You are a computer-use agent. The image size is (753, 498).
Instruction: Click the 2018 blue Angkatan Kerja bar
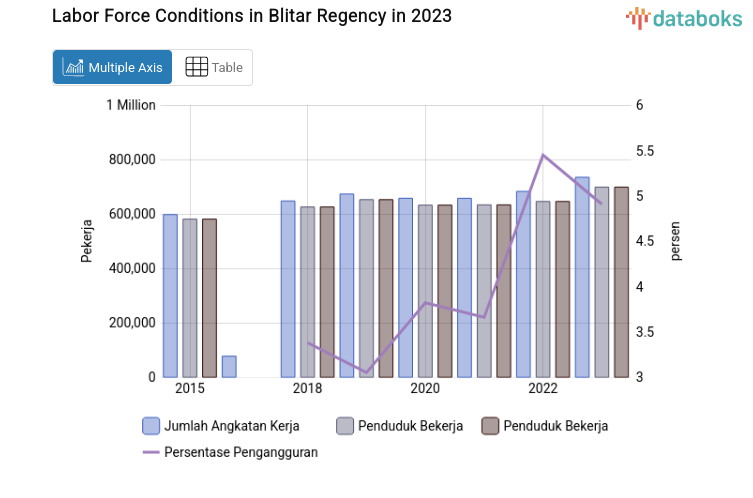(x=288, y=289)
